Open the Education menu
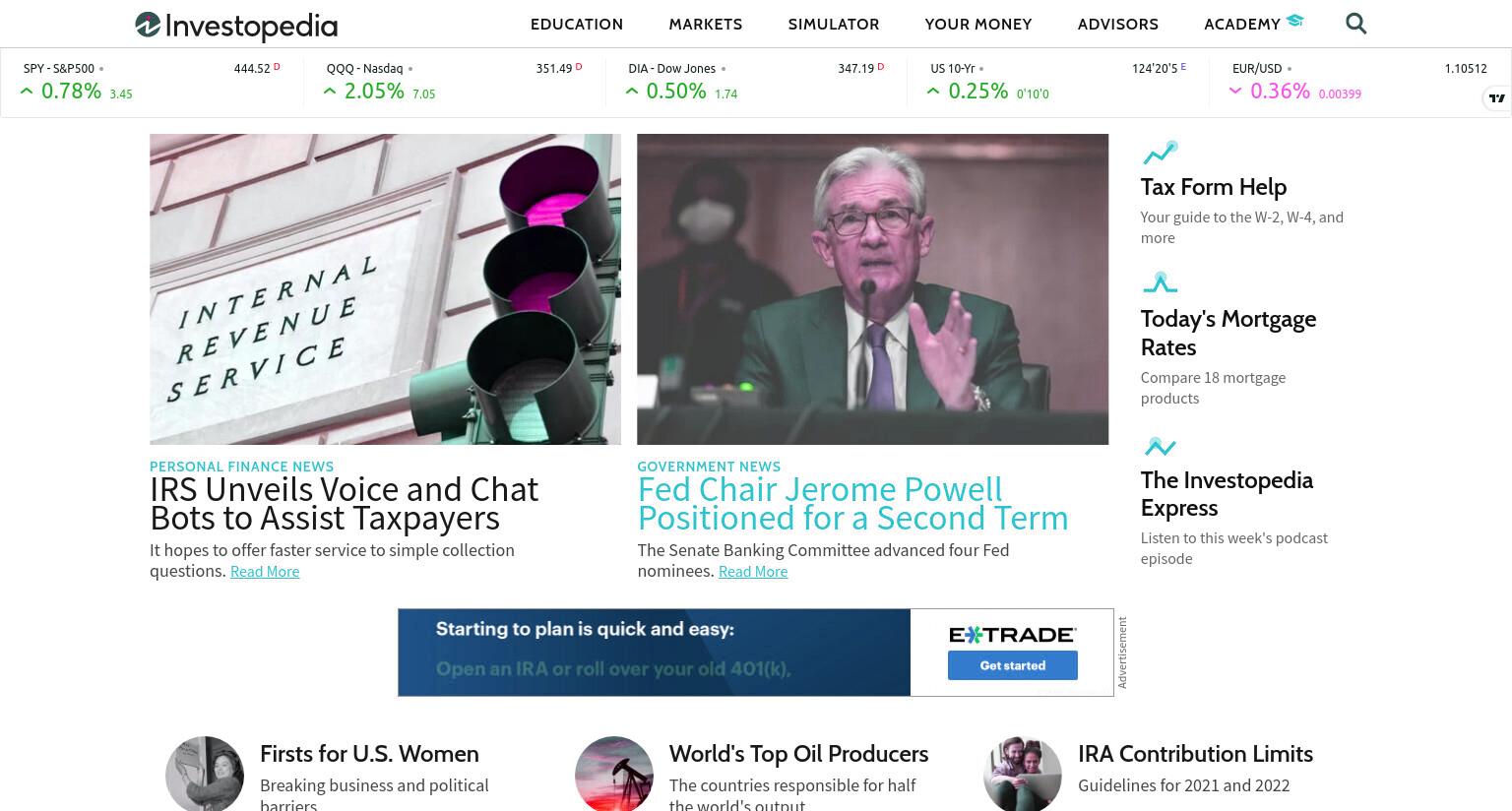Image resolution: width=1512 pixels, height=811 pixels. 577,24
